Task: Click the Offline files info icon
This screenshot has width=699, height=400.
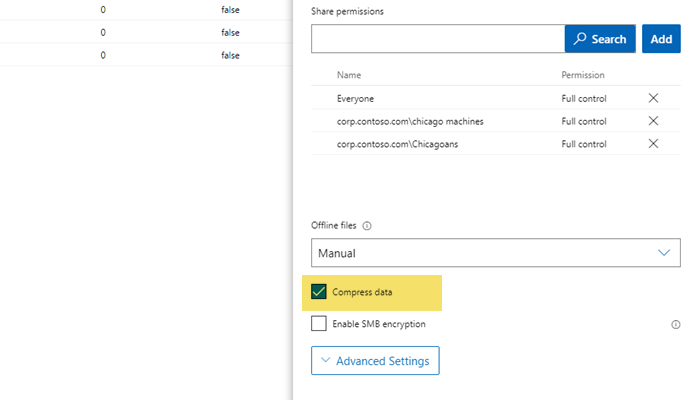Action: (367, 226)
